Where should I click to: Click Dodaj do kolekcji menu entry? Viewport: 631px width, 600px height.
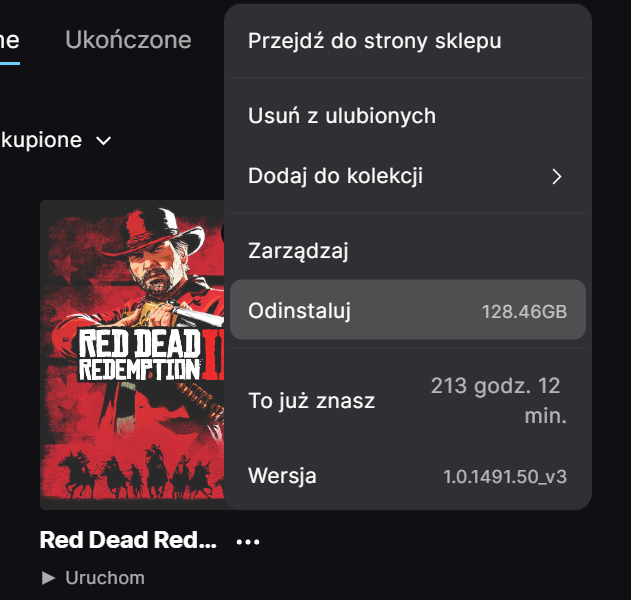coord(336,176)
